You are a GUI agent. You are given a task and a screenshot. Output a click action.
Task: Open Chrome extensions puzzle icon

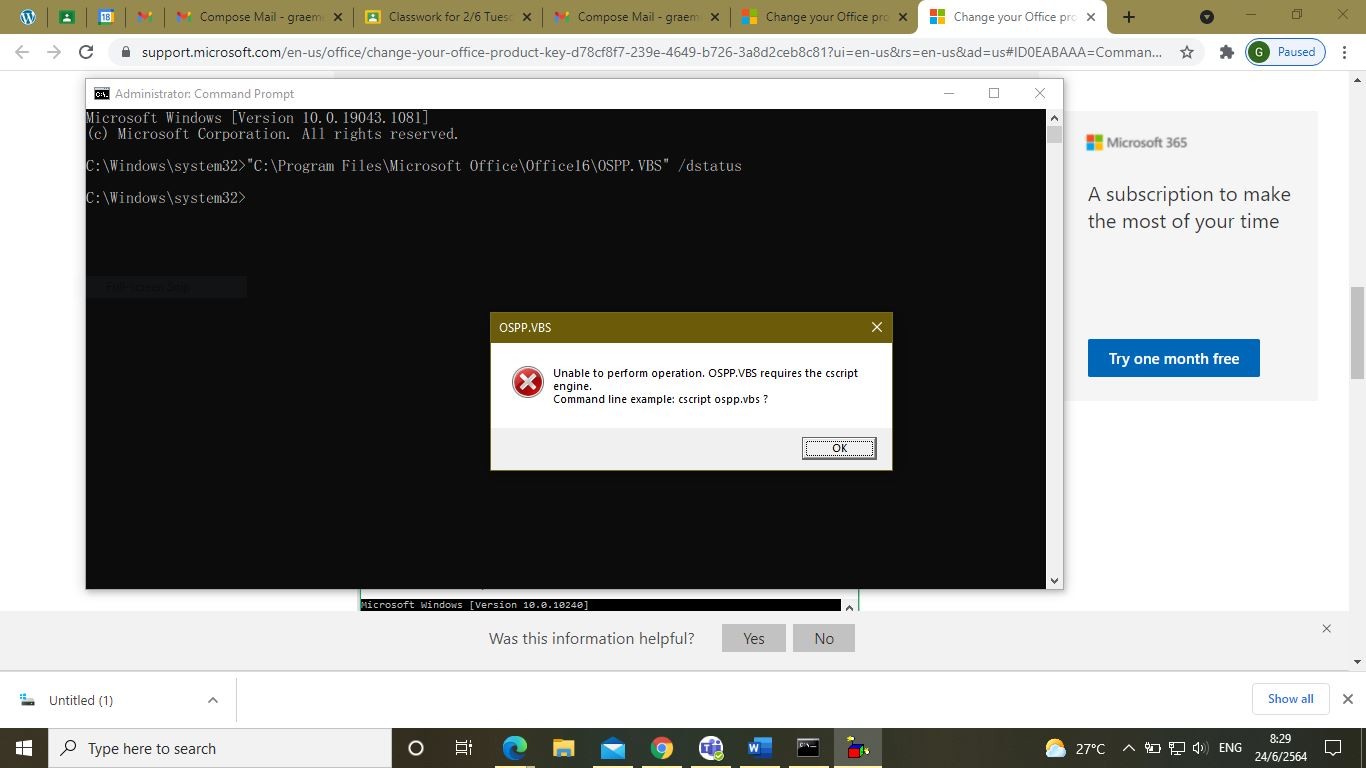[x=1226, y=52]
